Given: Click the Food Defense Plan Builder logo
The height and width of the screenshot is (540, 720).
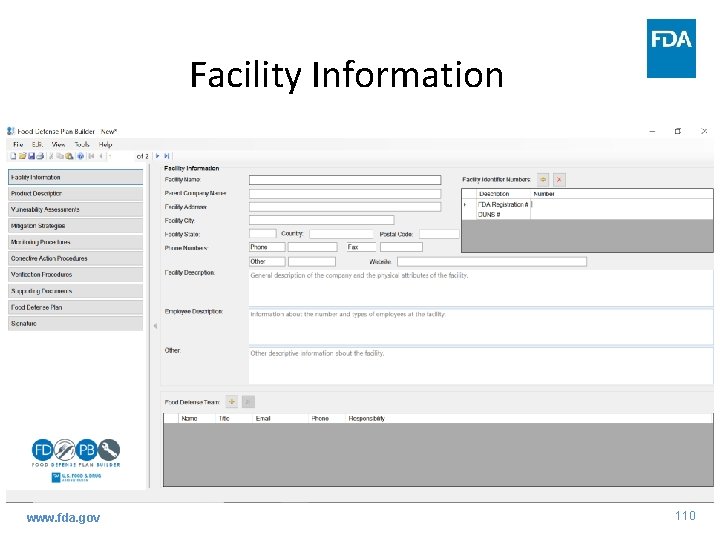Looking at the screenshot, I should (x=76, y=454).
